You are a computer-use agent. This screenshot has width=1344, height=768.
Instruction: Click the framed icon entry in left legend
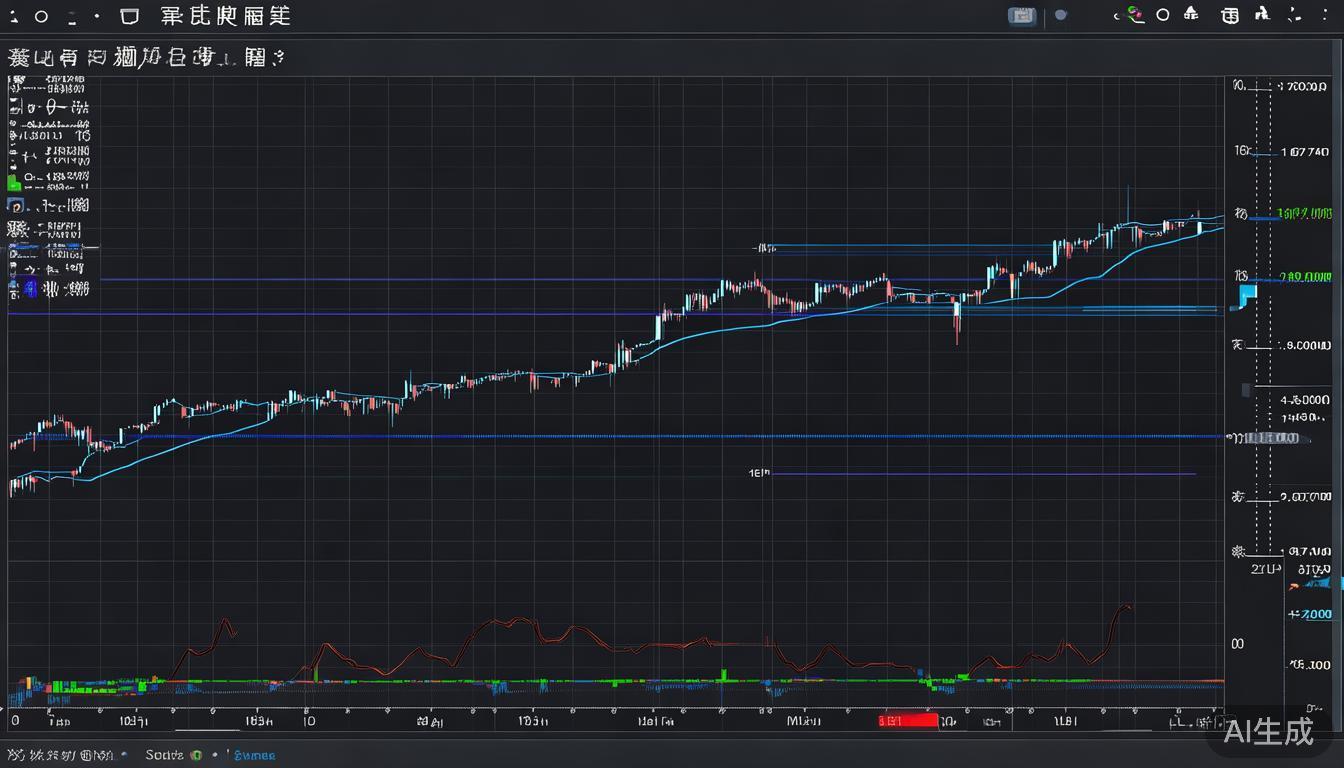click(x=16, y=205)
